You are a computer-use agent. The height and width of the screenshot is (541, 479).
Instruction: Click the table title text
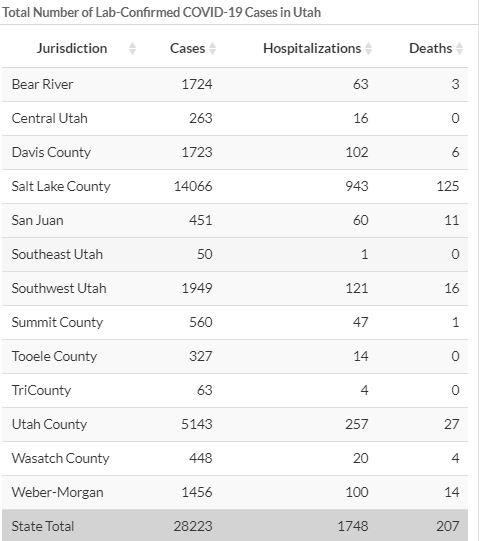[x=162, y=12]
